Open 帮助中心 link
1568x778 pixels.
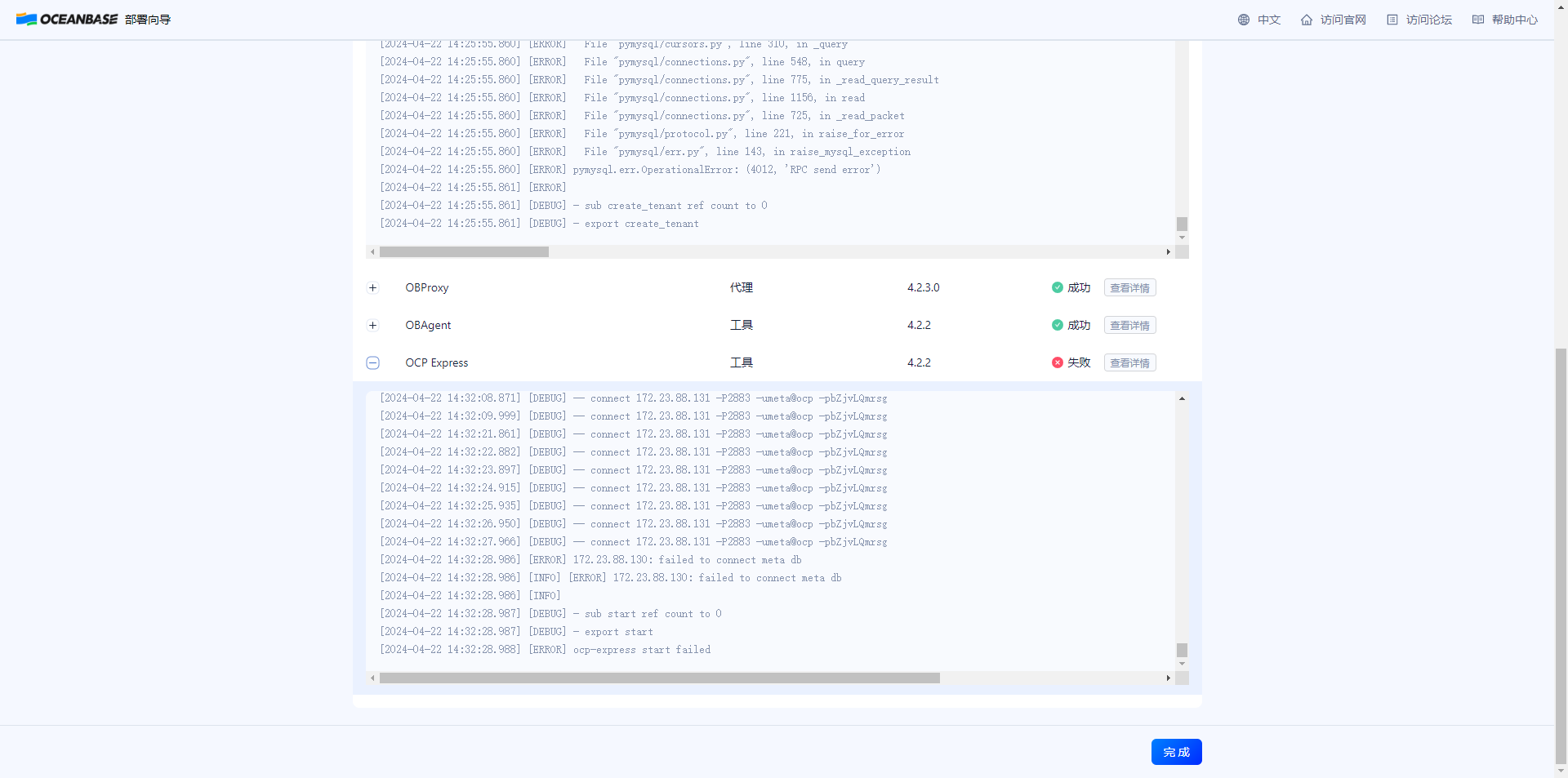(1515, 20)
